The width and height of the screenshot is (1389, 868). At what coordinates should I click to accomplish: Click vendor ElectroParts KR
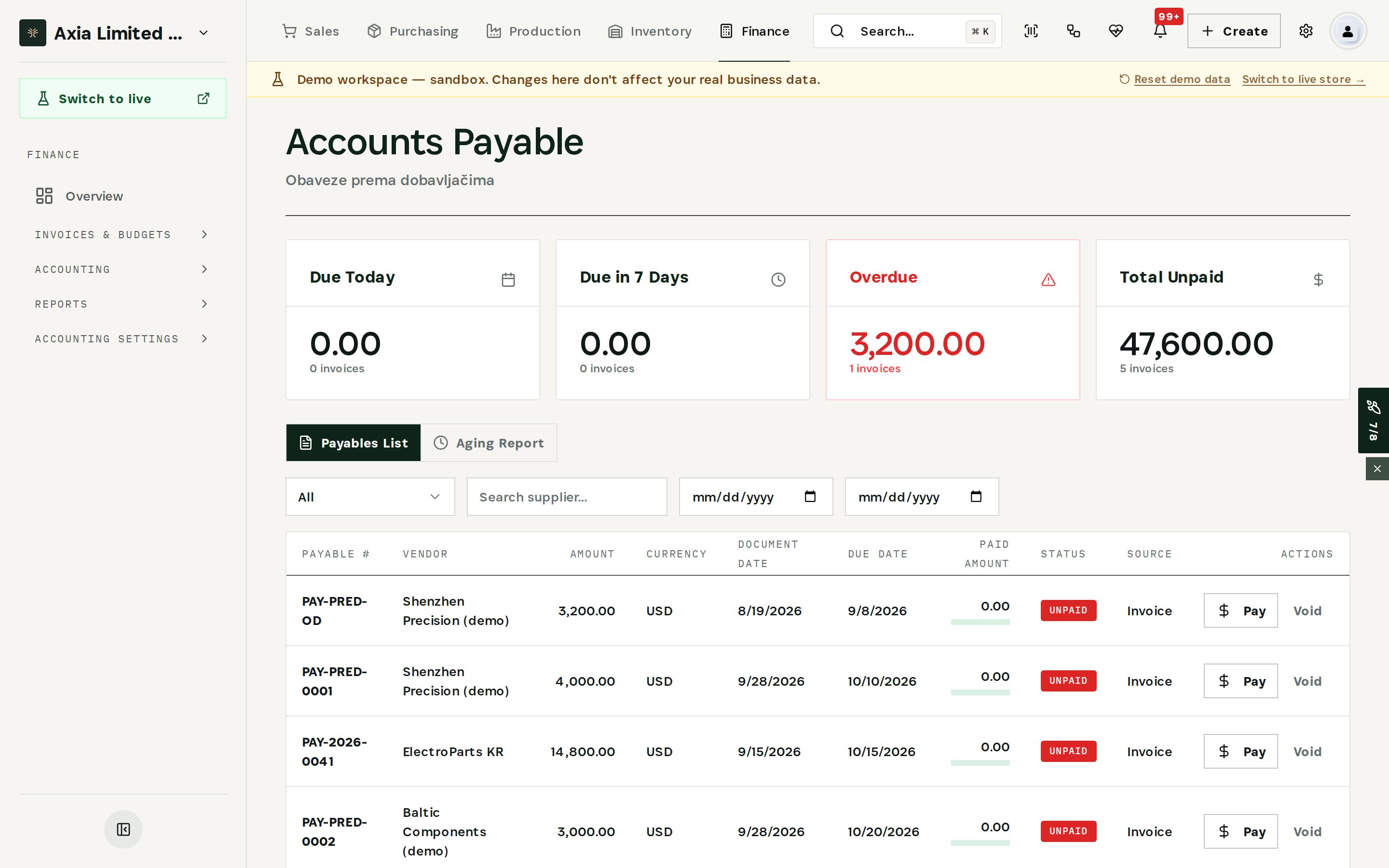point(453,751)
